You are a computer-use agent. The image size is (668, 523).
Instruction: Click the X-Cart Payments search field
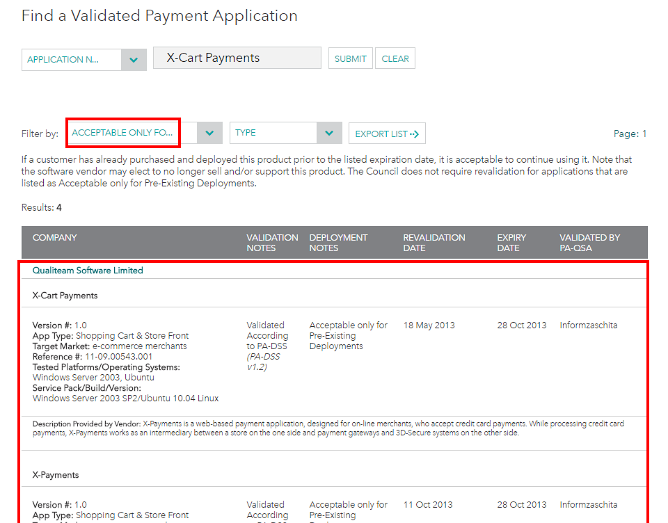click(x=237, y=57)
